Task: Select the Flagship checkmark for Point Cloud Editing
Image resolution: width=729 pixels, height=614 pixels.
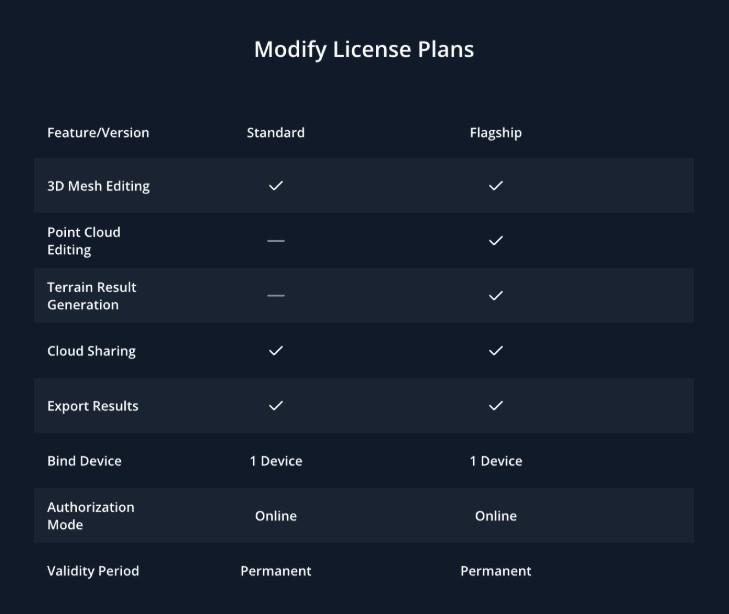Action: (496, 241)
